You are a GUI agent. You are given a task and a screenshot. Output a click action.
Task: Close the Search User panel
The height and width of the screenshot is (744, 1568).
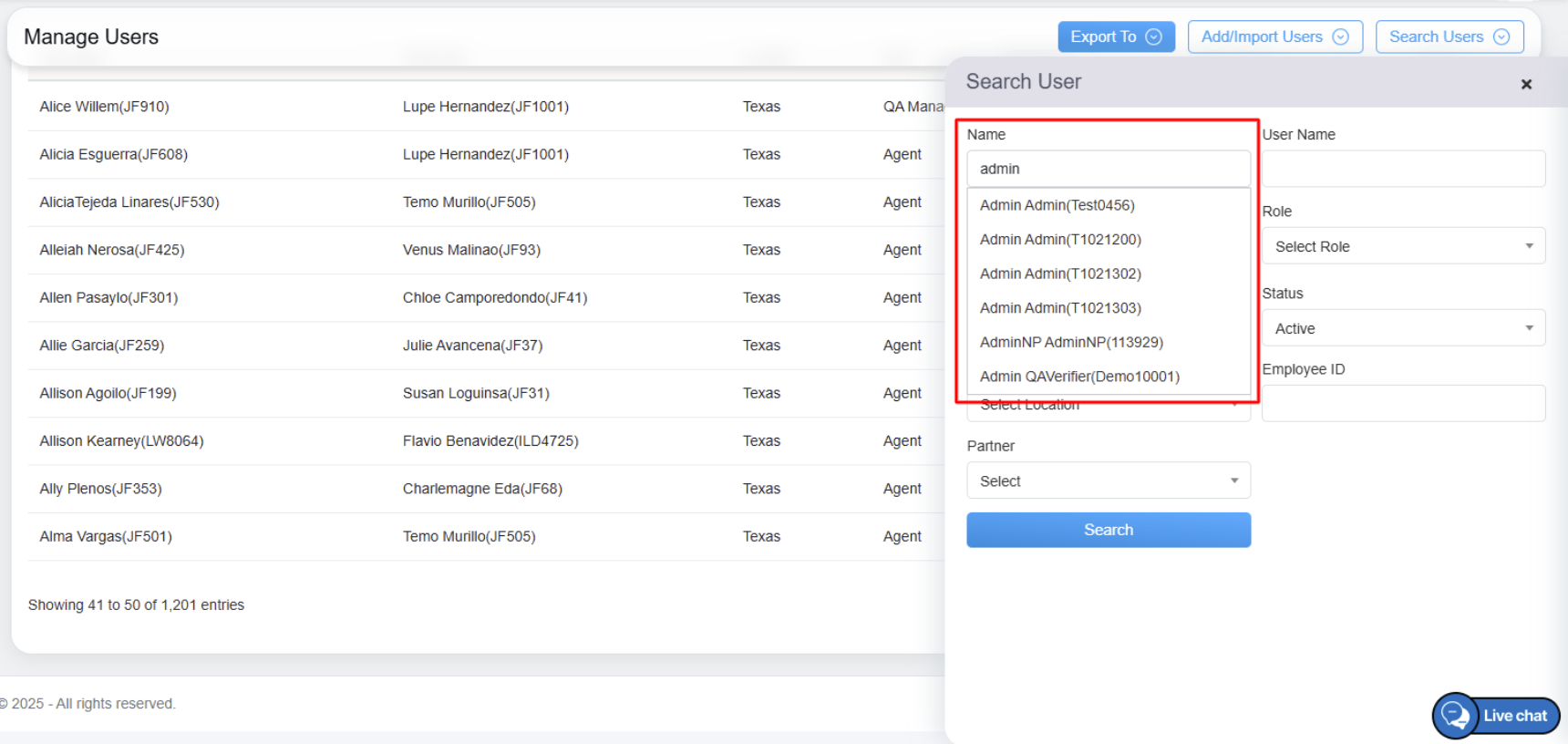point(1526,84)
